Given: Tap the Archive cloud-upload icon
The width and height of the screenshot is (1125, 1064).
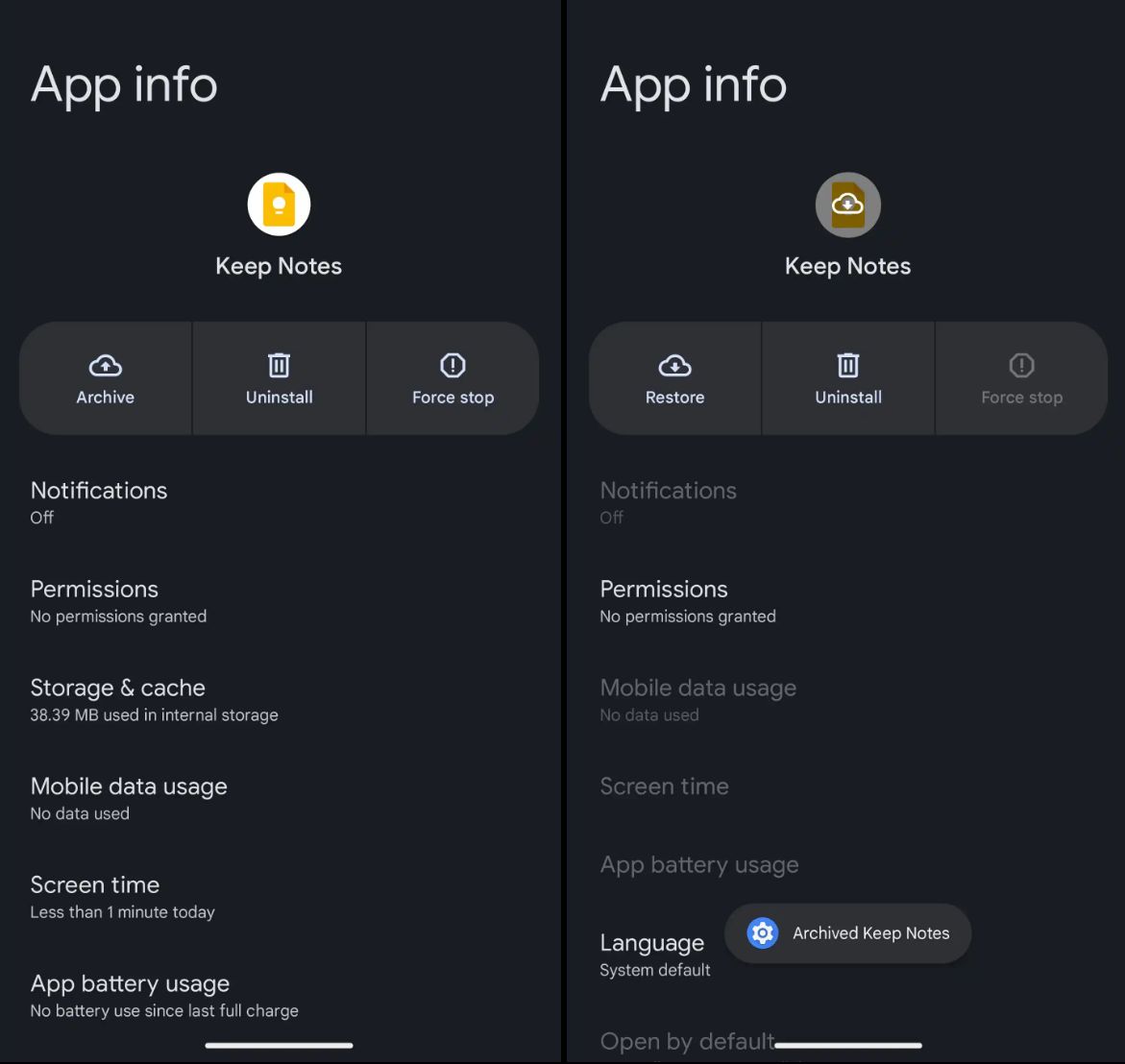Looking at the screenshot, I should point(106,366).
